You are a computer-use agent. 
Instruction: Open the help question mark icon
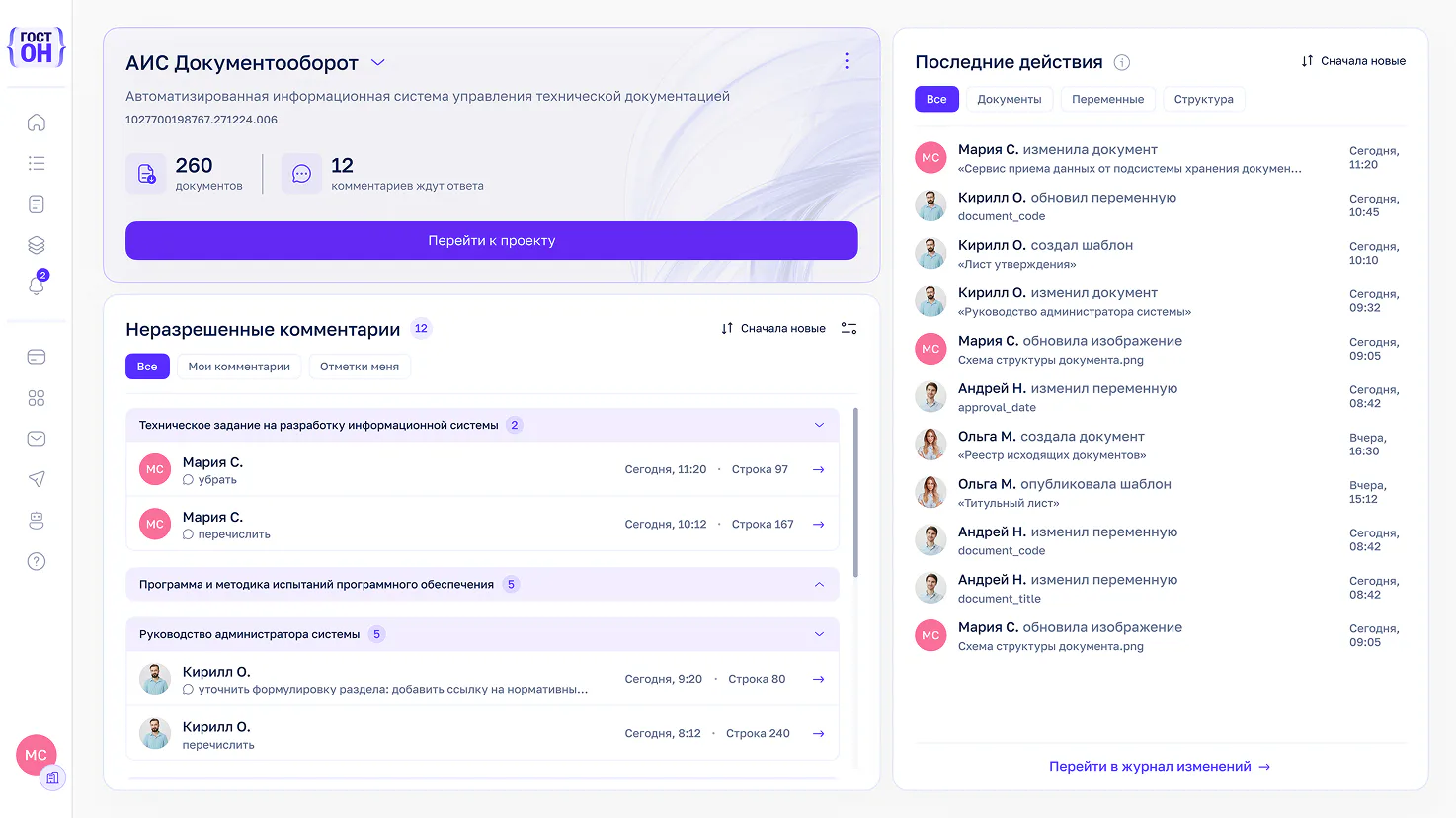[37, 561]
